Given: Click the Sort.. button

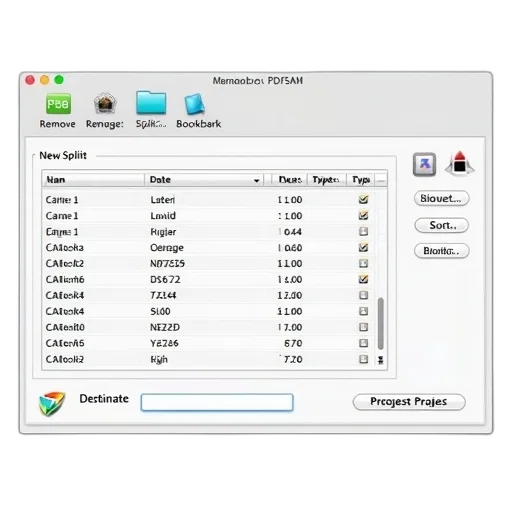Looking at the screenshot, I should coord(442,225).
